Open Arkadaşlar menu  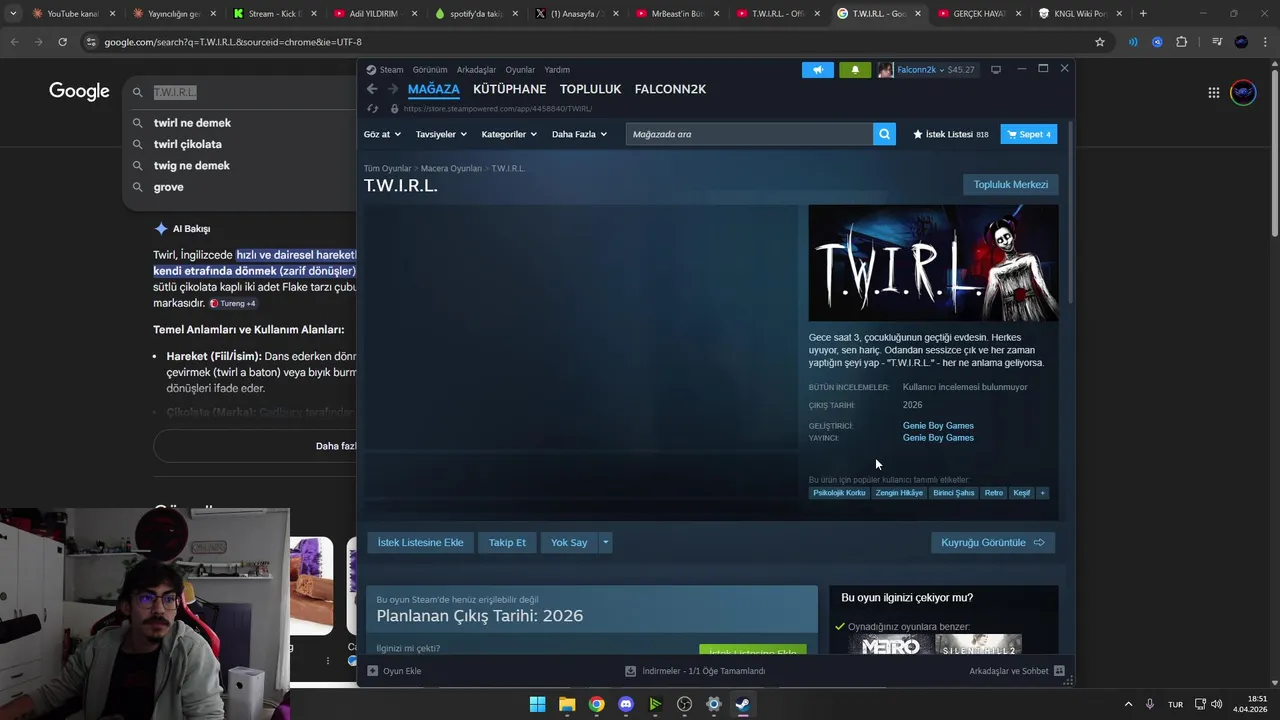[476, 70]
